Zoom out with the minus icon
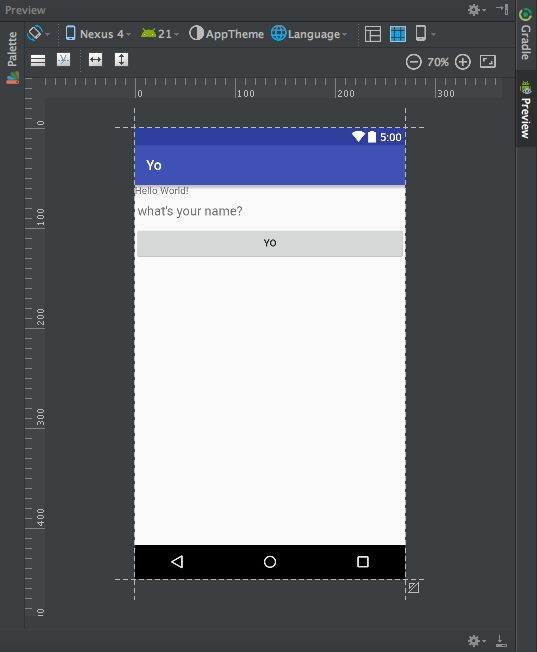 413,62
